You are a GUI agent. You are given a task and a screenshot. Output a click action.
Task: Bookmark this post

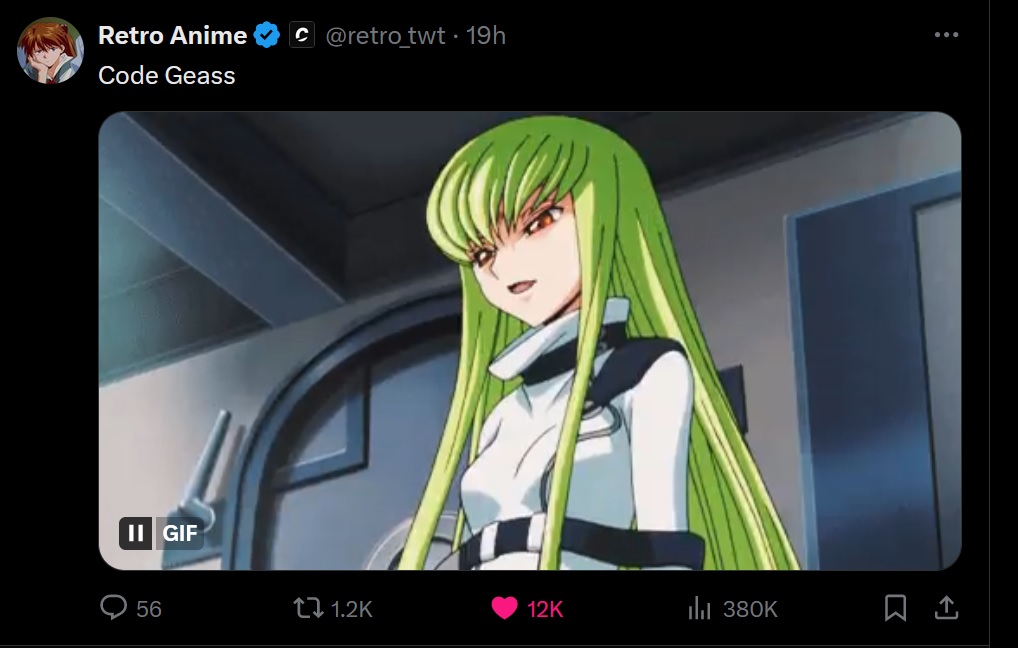click(x=895, y=608)
